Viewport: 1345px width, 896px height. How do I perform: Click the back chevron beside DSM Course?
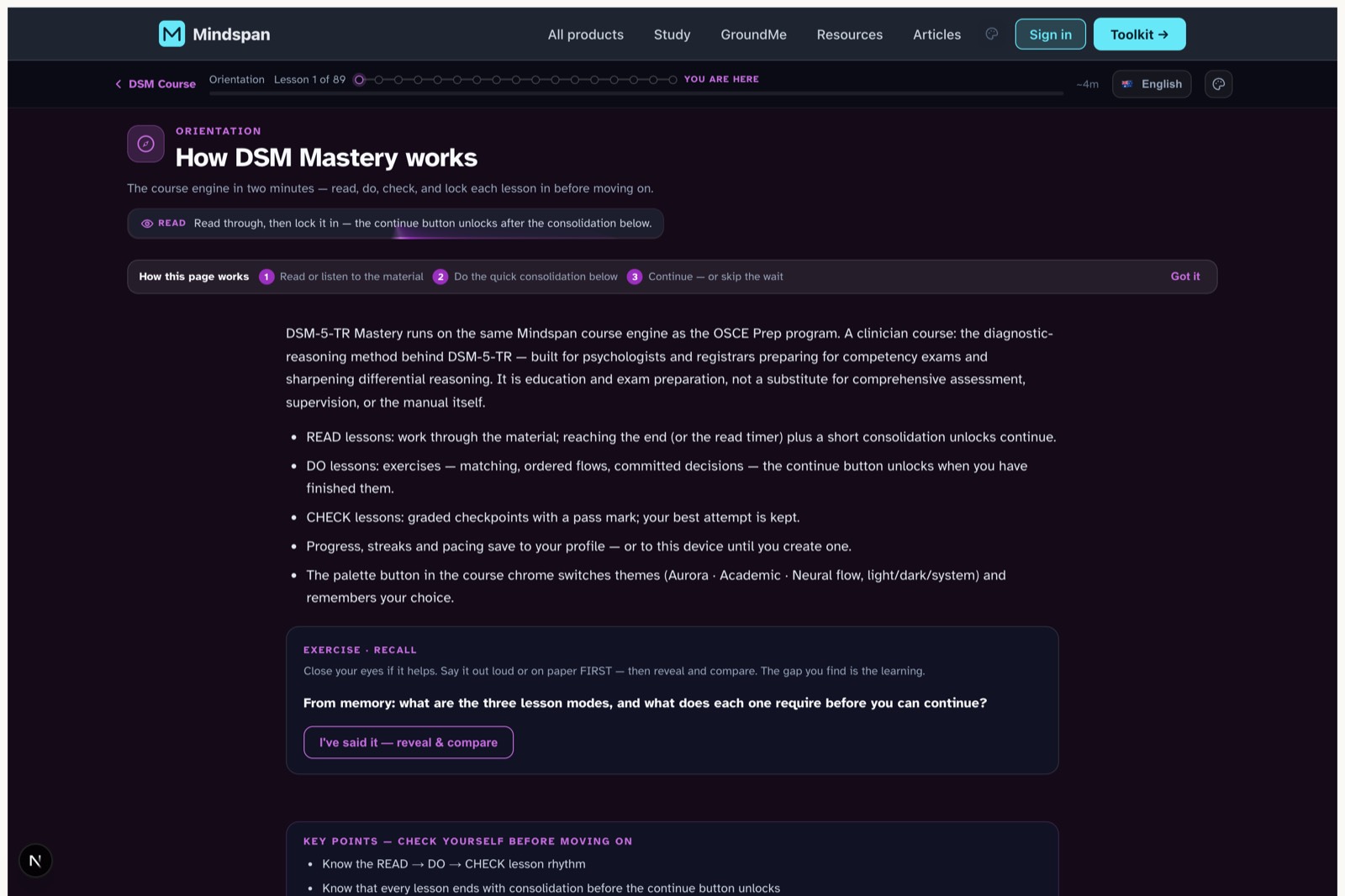click(119, 84)
